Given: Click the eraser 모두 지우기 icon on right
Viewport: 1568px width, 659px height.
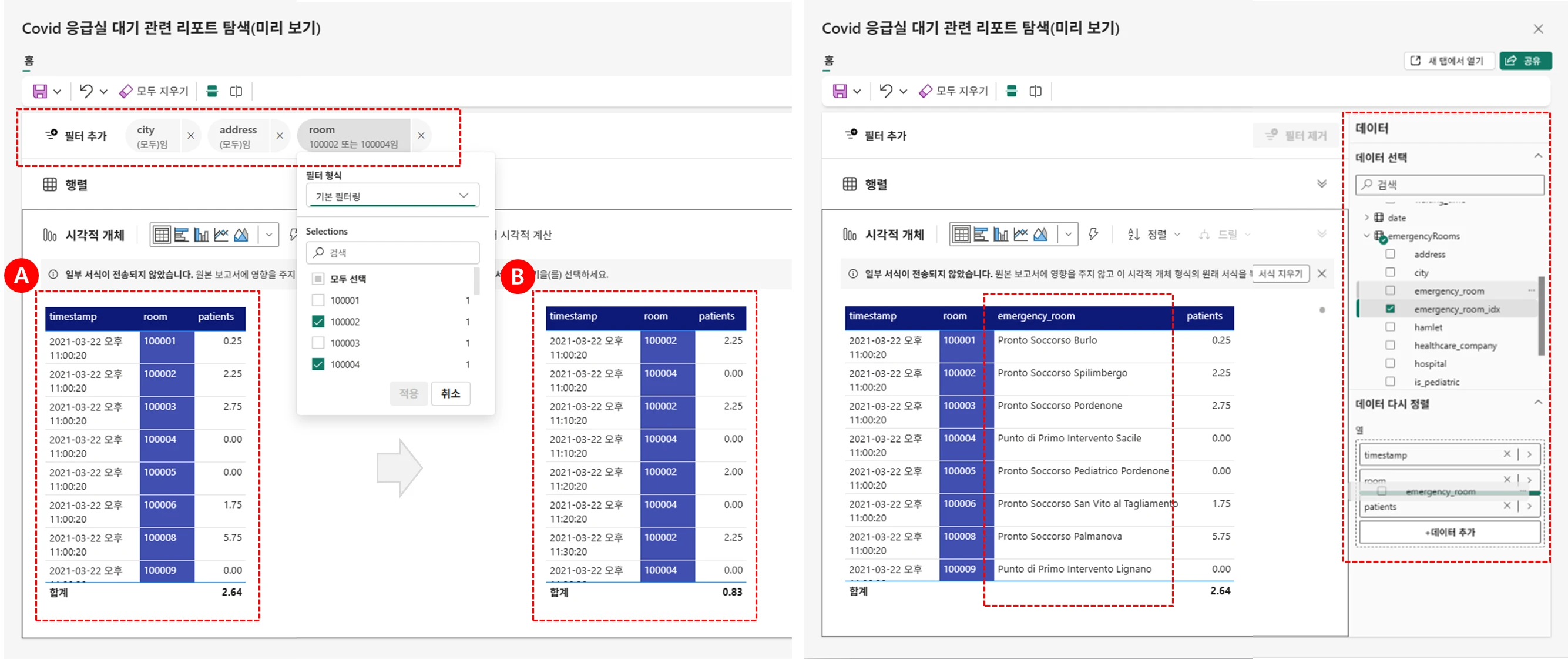Looking at the screenshot, I should (x=925, y=91).
